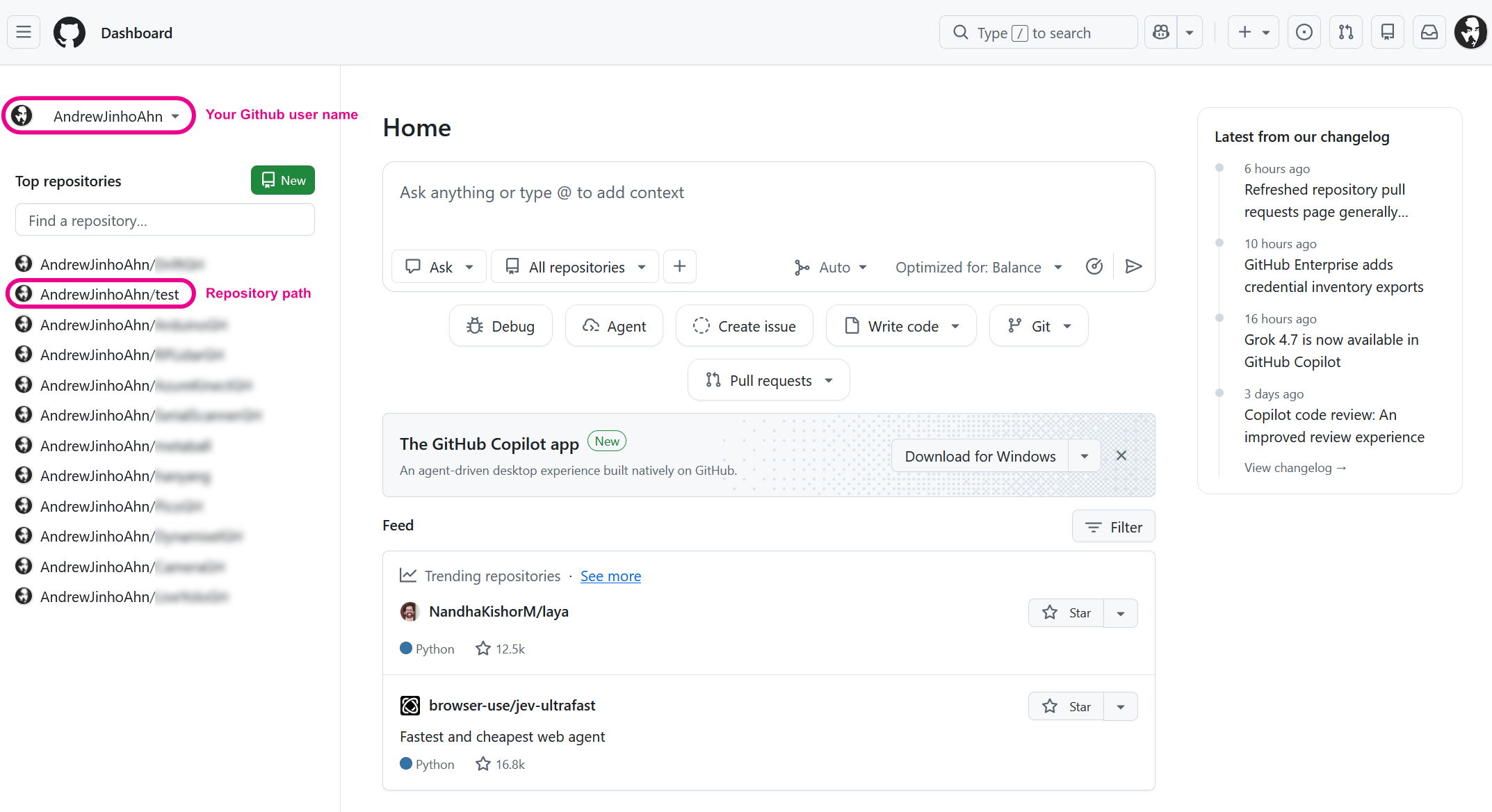Open the Copilot chat icon in header
The width and height of the screenshot is (1492, 812).
pyautogui.click(x=1161, y=33)
